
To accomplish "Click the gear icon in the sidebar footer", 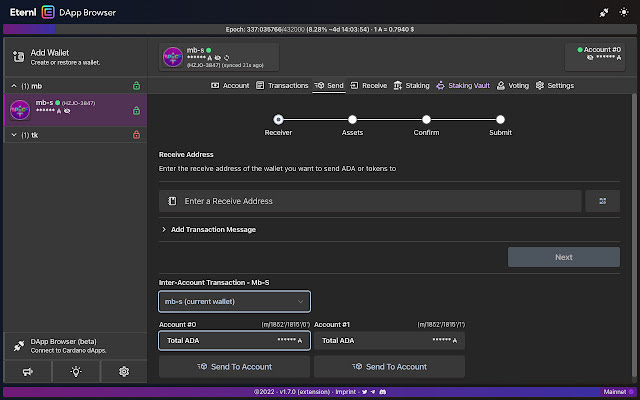I will (124, 371).
